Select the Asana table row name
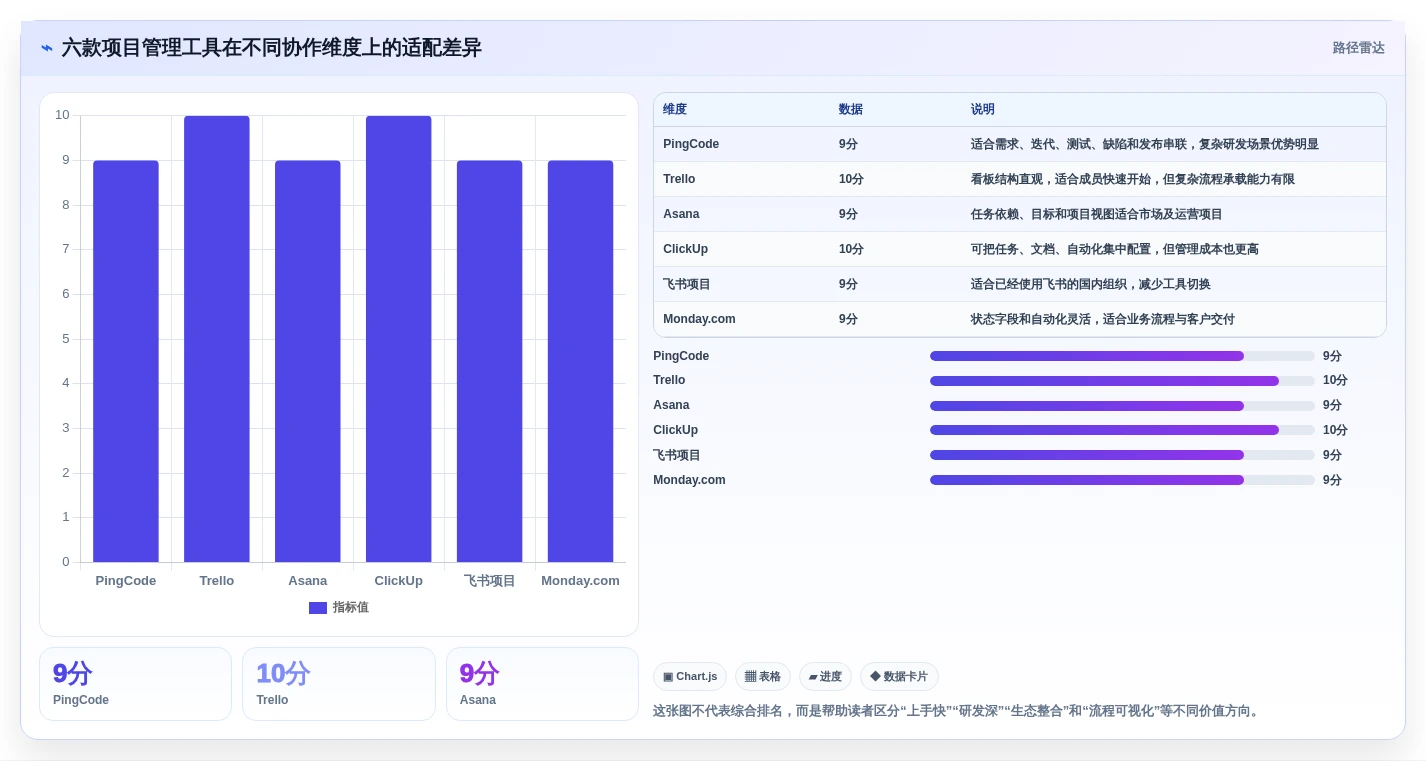This screenshot has height=761, width=1426. point(681,214)
